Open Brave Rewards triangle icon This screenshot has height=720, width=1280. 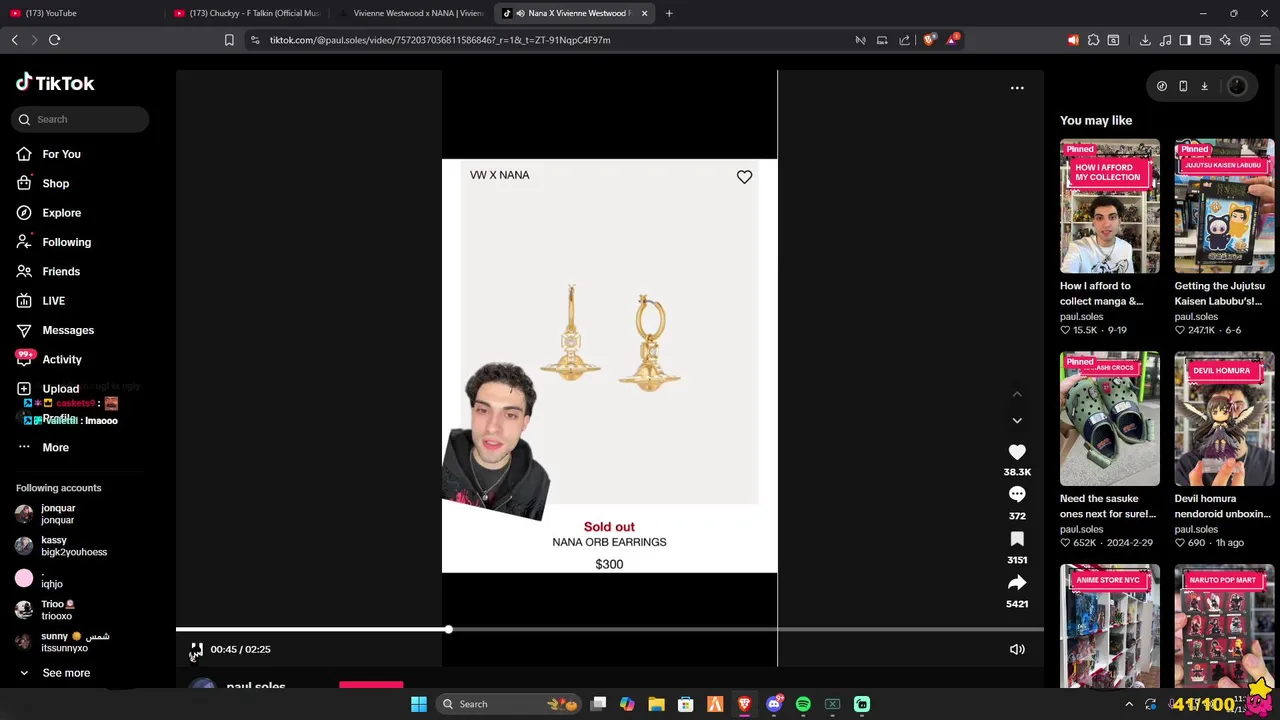pyautogui.click(x=953, y=40)
